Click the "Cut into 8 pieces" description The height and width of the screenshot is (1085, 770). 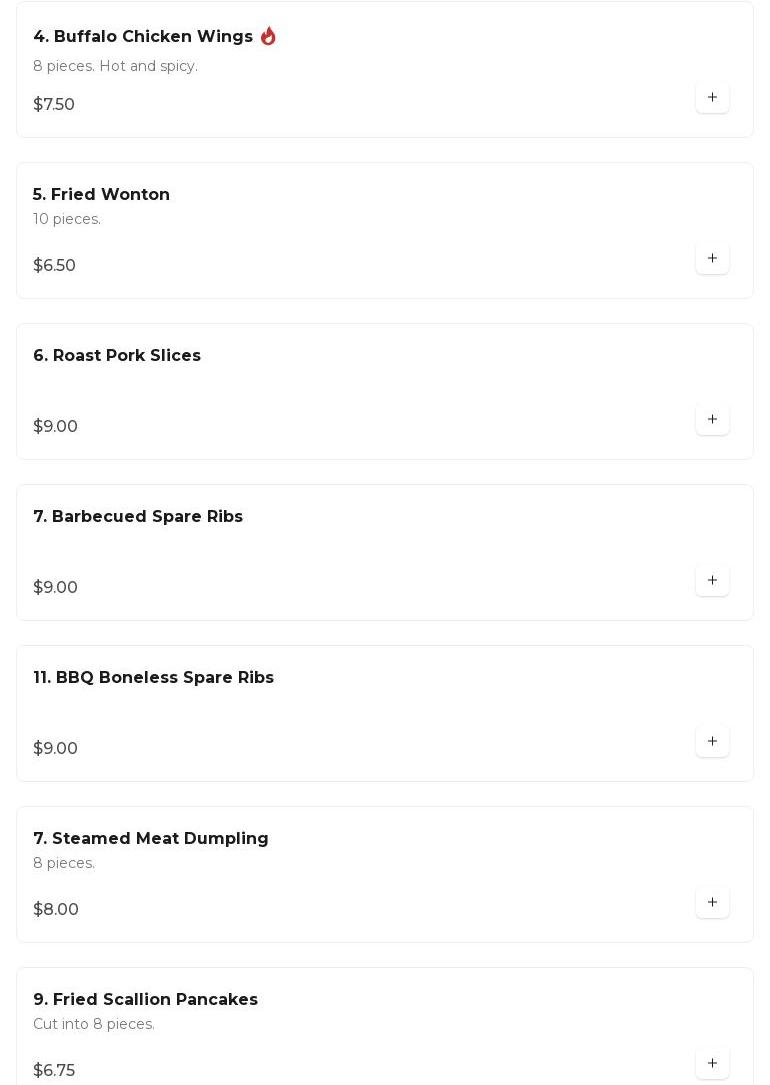tap(94, 1024)
